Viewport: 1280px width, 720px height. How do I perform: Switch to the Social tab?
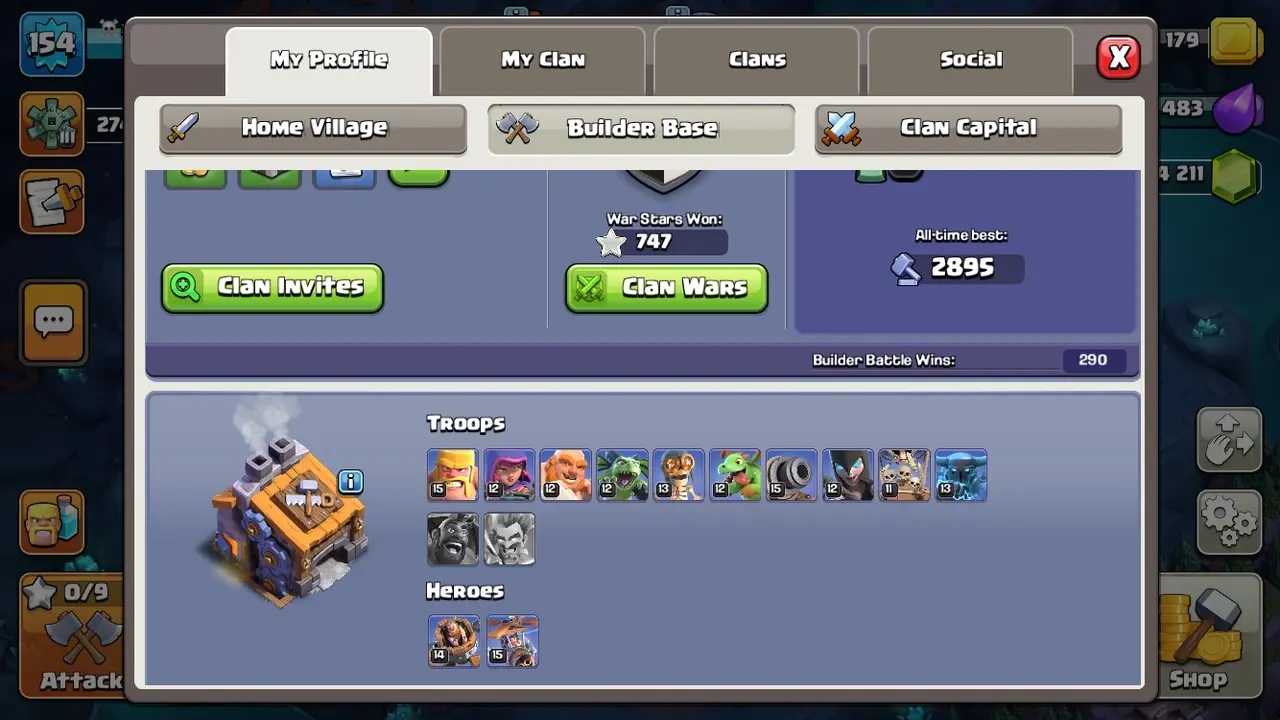pyautogui.click(x=971, y=60)
